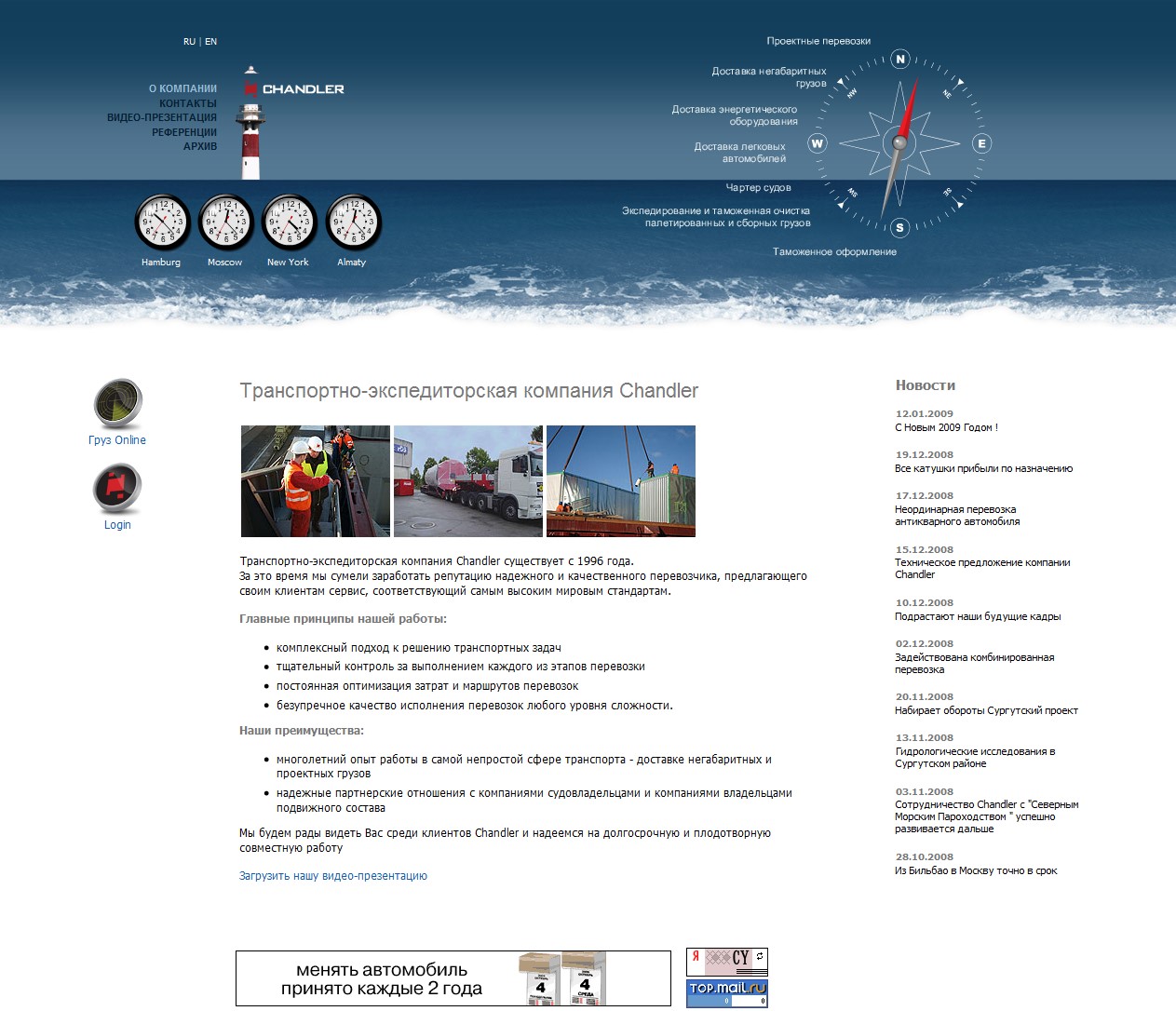
Task: Open Таможенное оформление link
Action: pos(834,251)
